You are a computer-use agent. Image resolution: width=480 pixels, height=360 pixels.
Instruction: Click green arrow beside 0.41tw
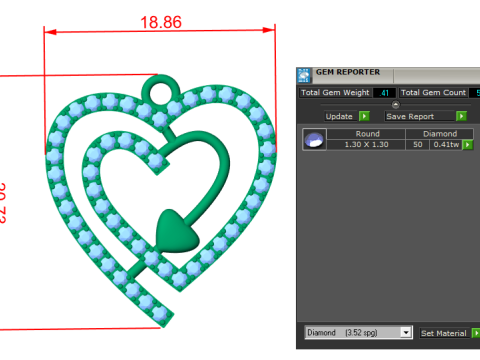468,145
